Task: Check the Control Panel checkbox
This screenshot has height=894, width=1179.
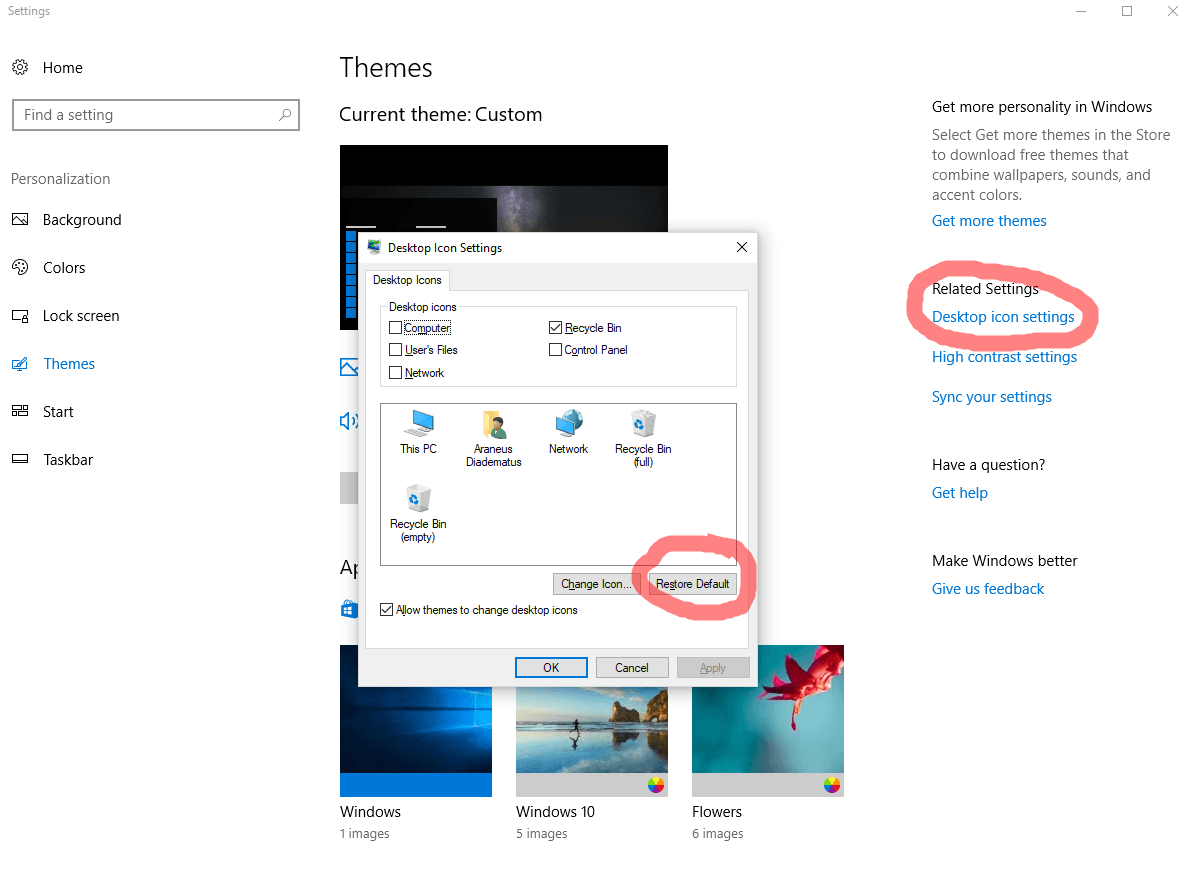Action: [x=556, y=350]
